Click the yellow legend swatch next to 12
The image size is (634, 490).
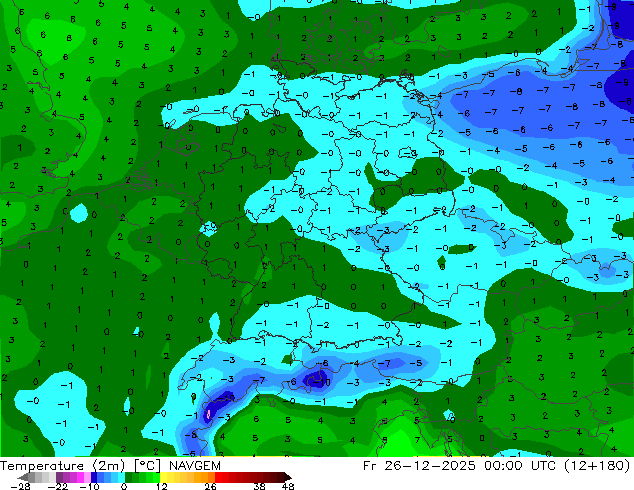163,477
